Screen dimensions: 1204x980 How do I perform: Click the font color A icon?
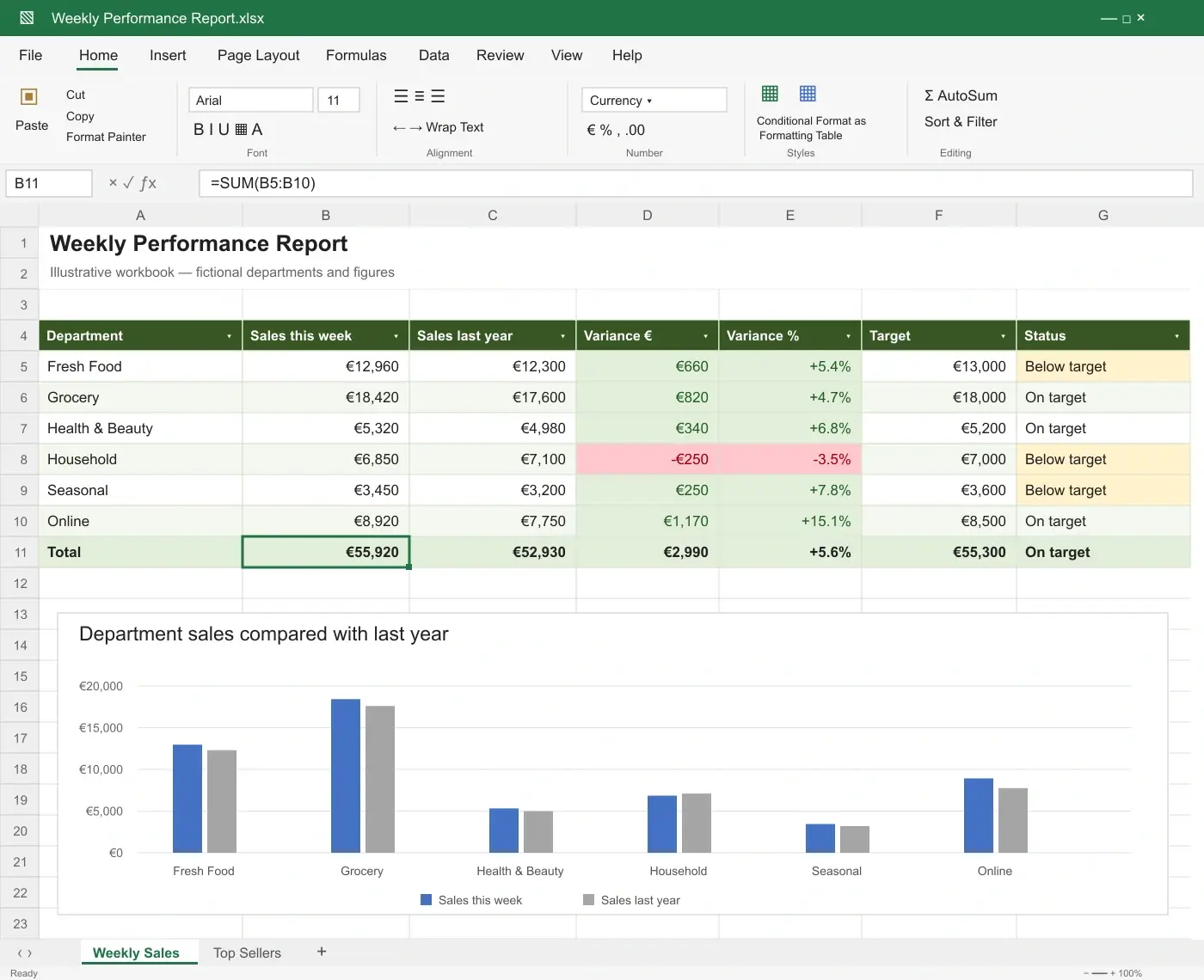pyautogui.click(x=256, y=130)
